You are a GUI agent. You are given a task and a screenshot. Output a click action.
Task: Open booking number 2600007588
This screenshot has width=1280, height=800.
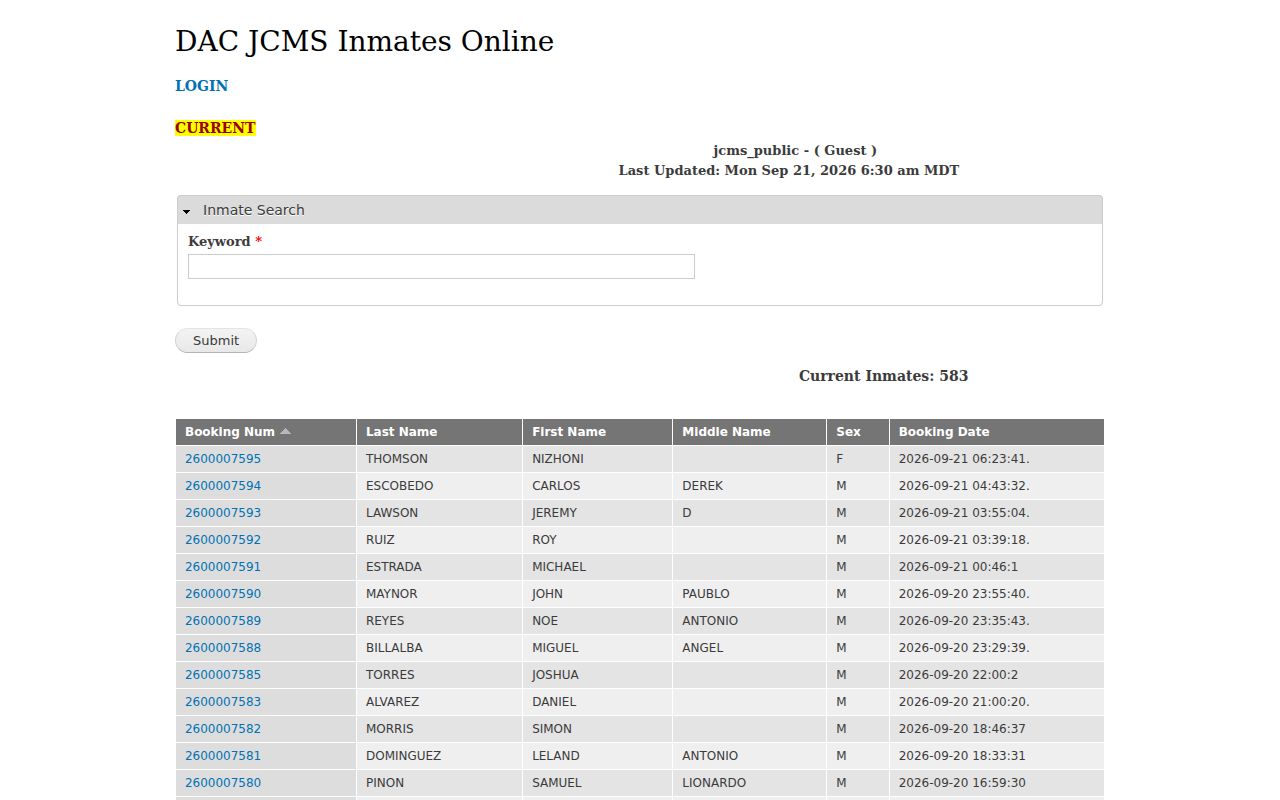tap(223, 648)
